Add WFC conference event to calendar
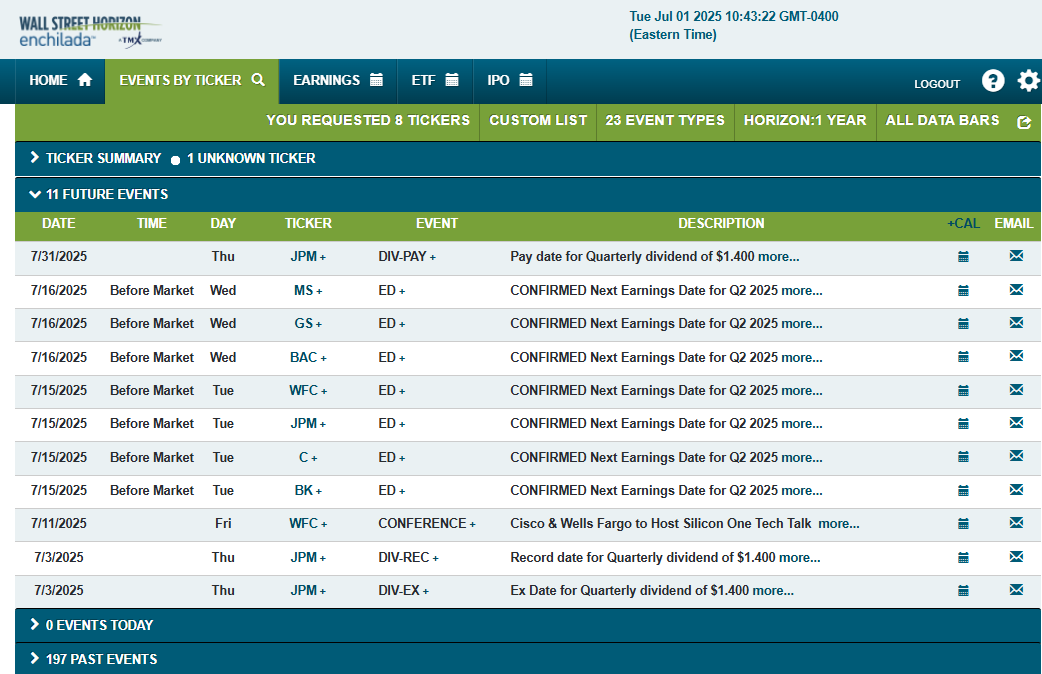 pos(963,524)
